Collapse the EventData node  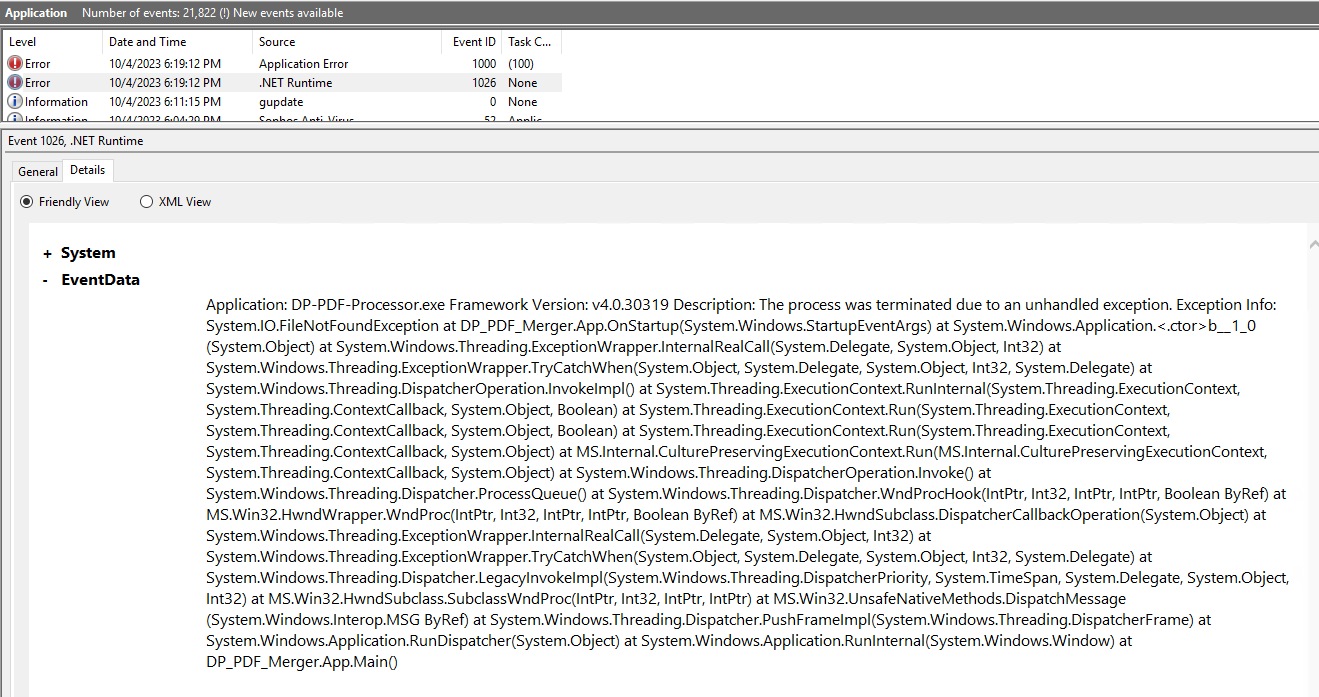point(46,281)
